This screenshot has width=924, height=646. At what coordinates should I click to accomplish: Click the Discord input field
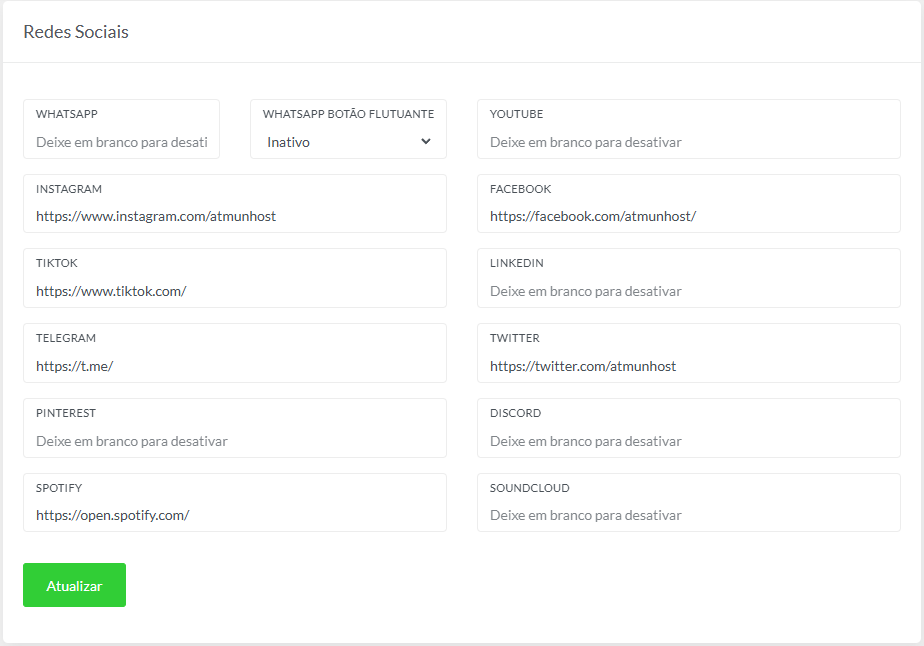pyautogui.click(x=688, y=441)
